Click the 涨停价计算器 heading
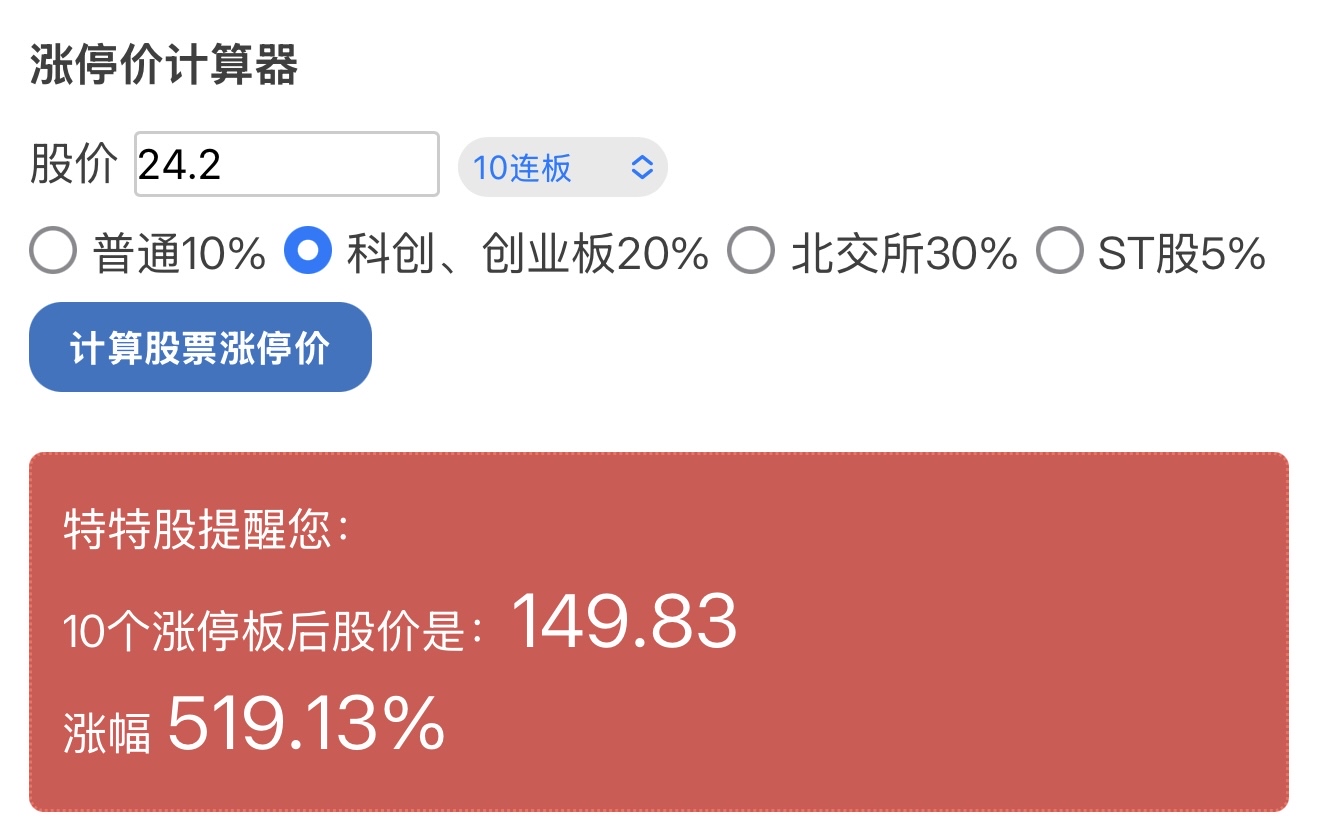The height and width of the screenshot is (826, 1319). pos(163,66)
